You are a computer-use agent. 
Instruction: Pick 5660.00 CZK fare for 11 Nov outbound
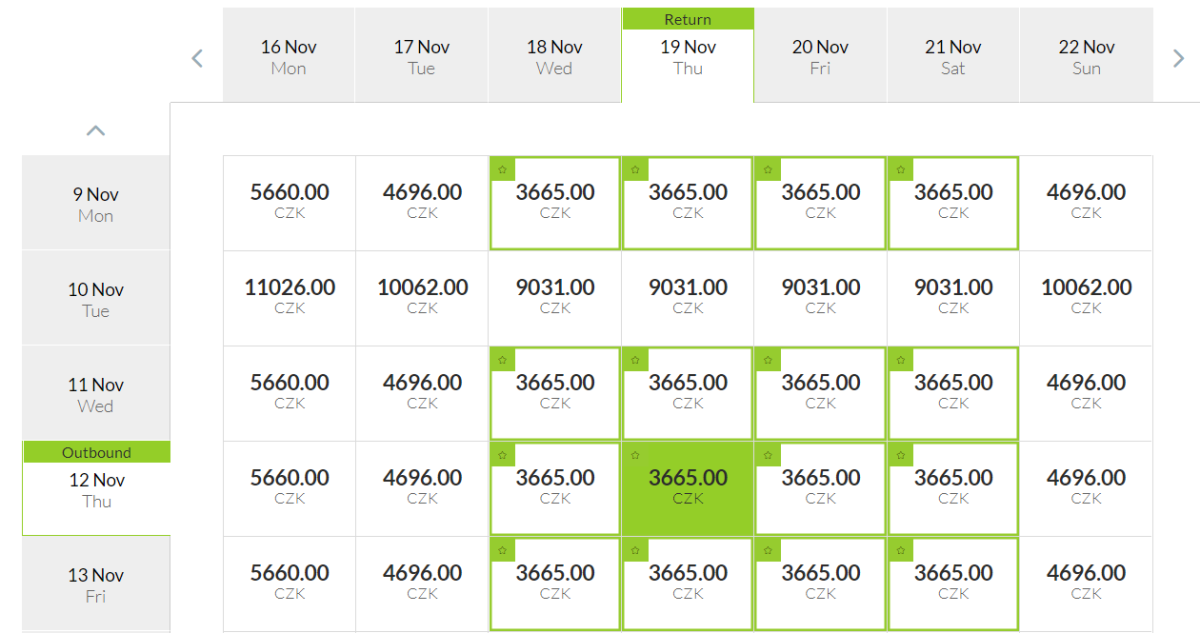point(289,392)
